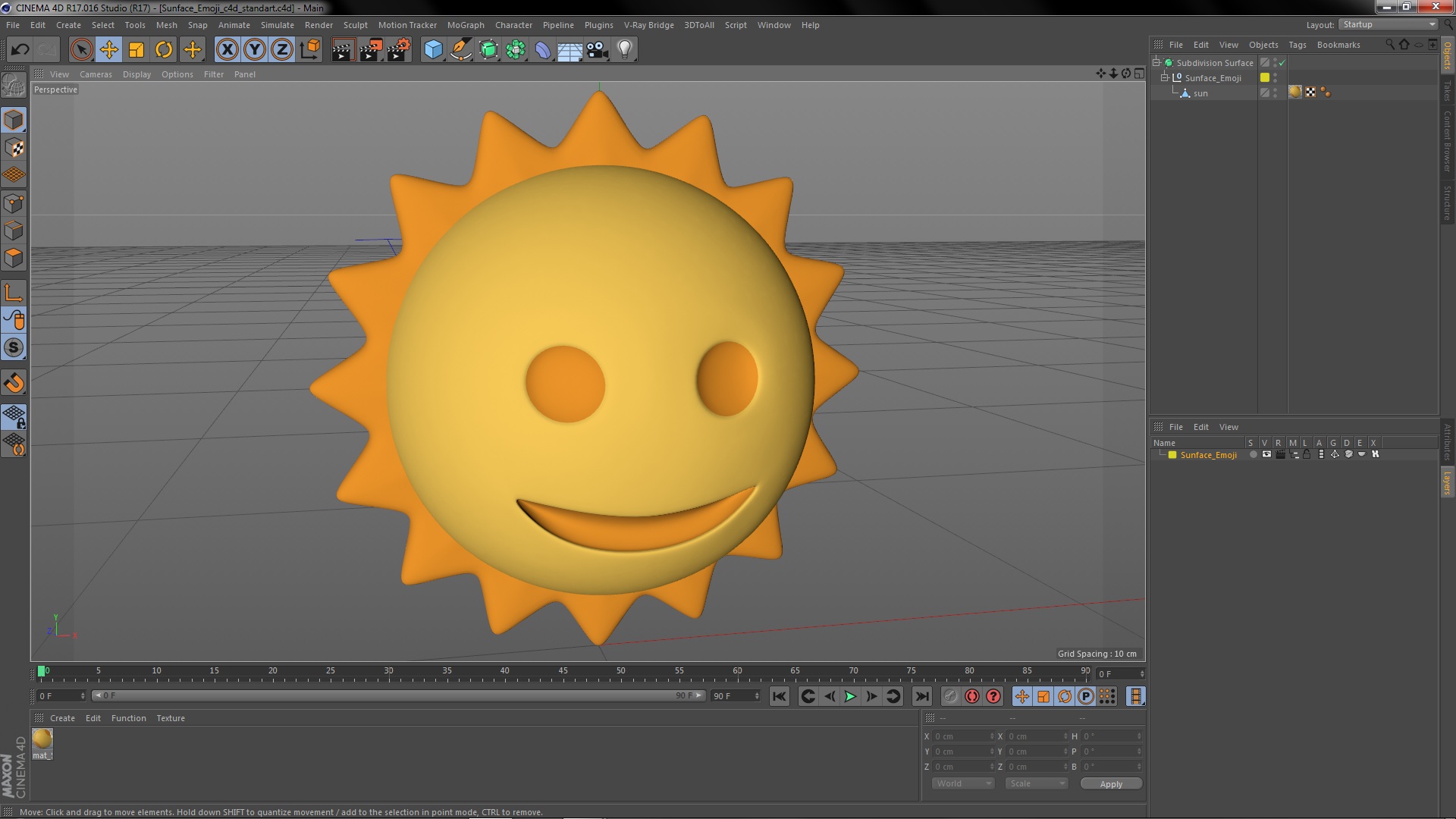This screenshot has height=819, width=1456.
Task: Play animation forward
Action: pyautogui.click(x=850, y=696)
